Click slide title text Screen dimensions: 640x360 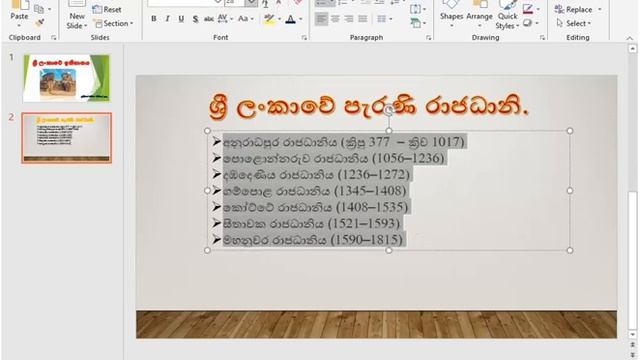369,107
